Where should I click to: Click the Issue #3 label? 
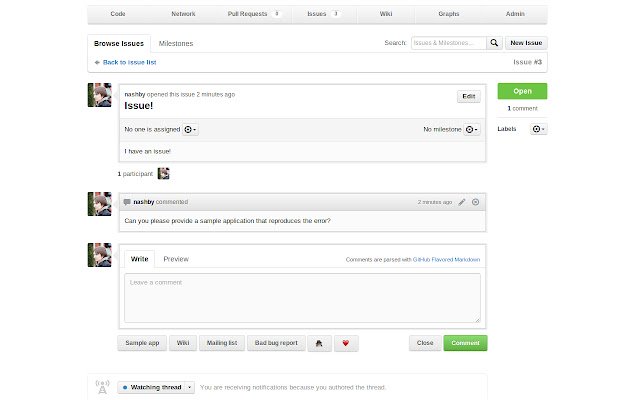pos(527,62)
